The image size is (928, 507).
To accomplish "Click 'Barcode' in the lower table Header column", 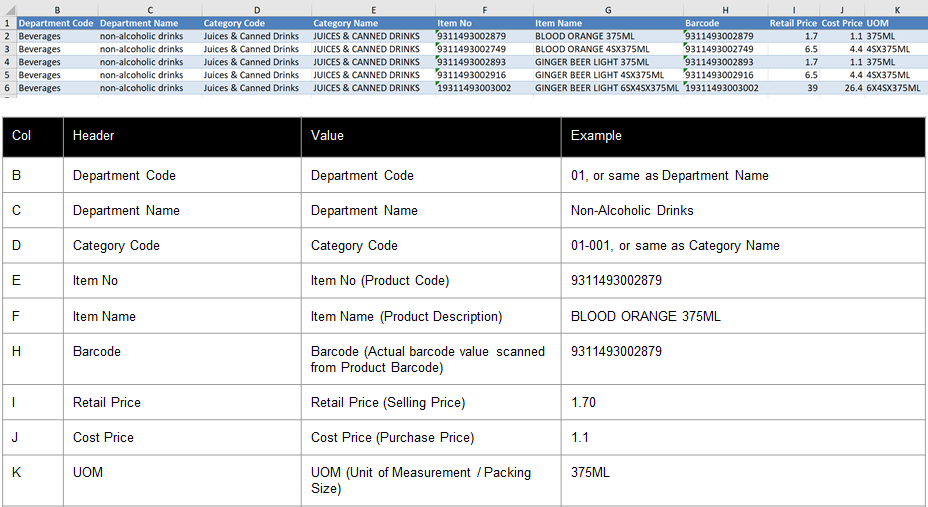I will 96,351.
